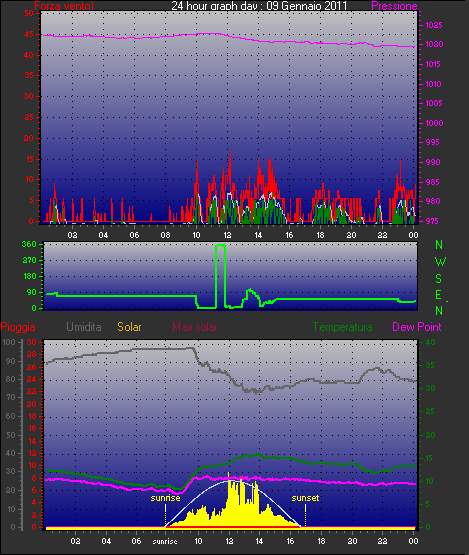The image size is (469, 555).
Task: Click the Umidita legend label
Action: pyautogui.click(x=84, y=327)
